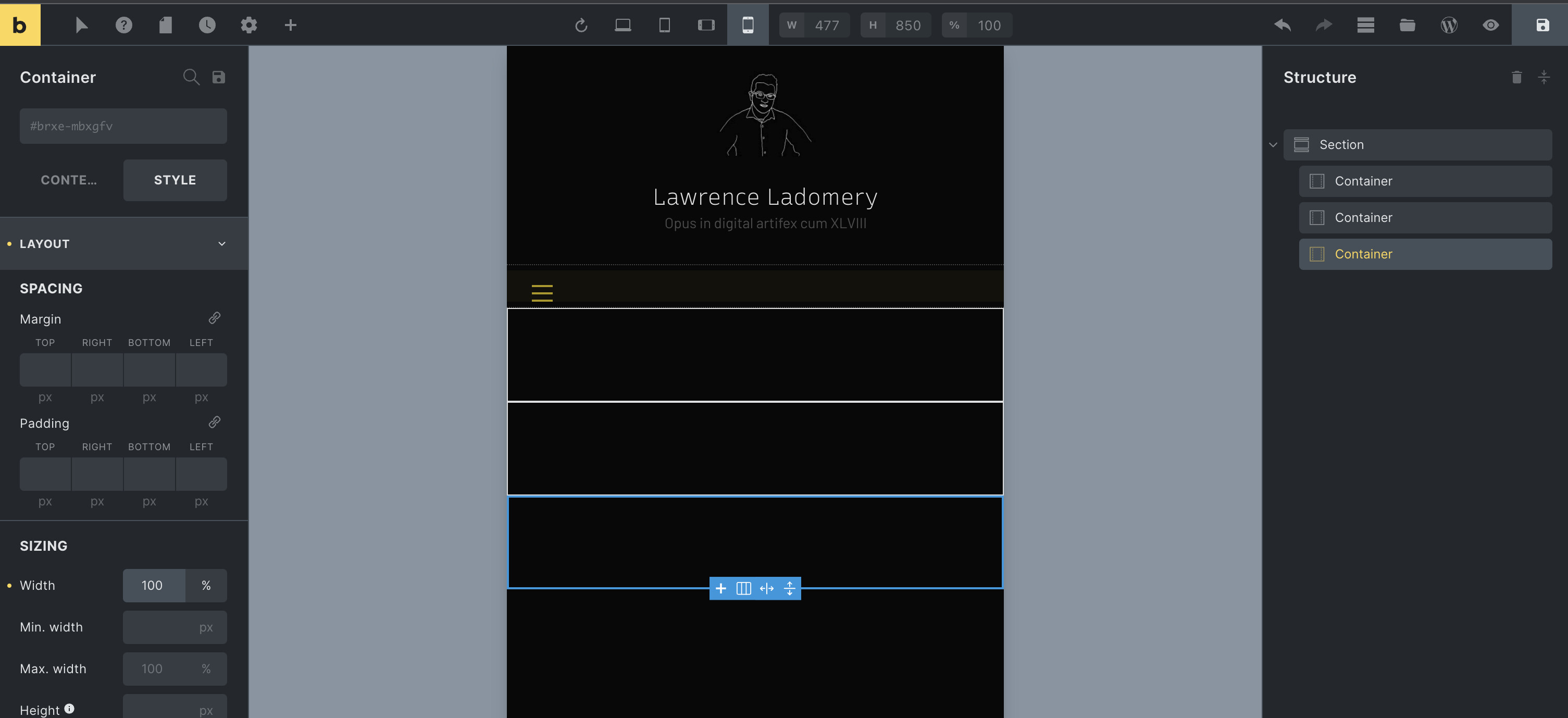Search container settings

click(x=191, y=77)
